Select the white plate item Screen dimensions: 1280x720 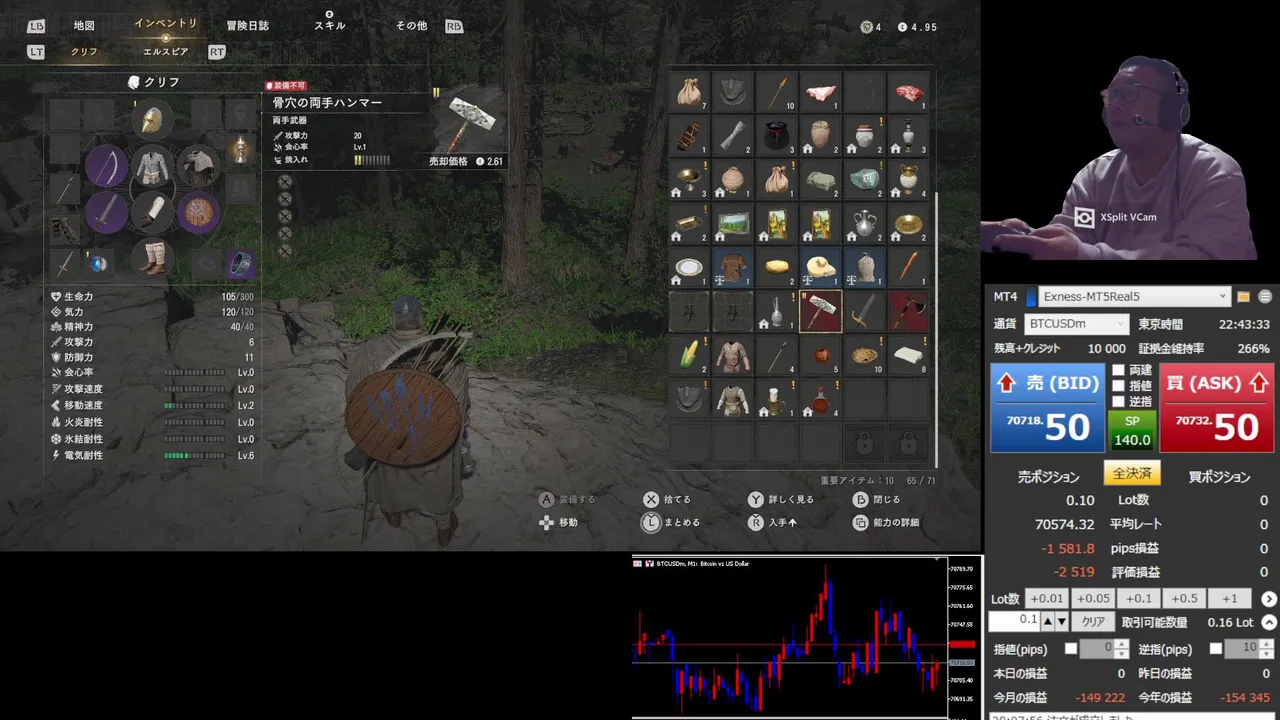689,268
